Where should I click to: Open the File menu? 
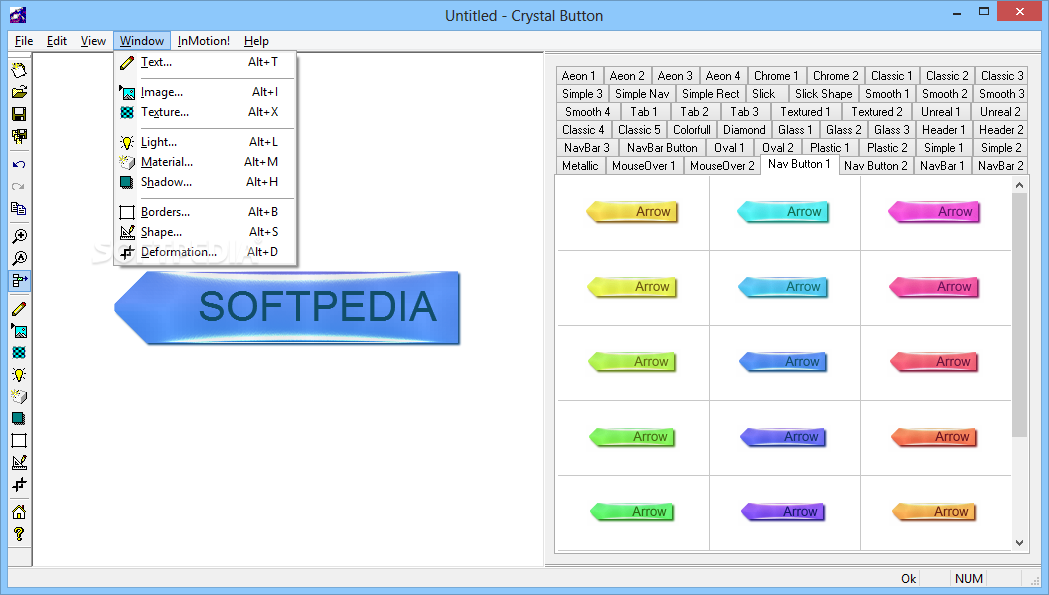(24, 41)
